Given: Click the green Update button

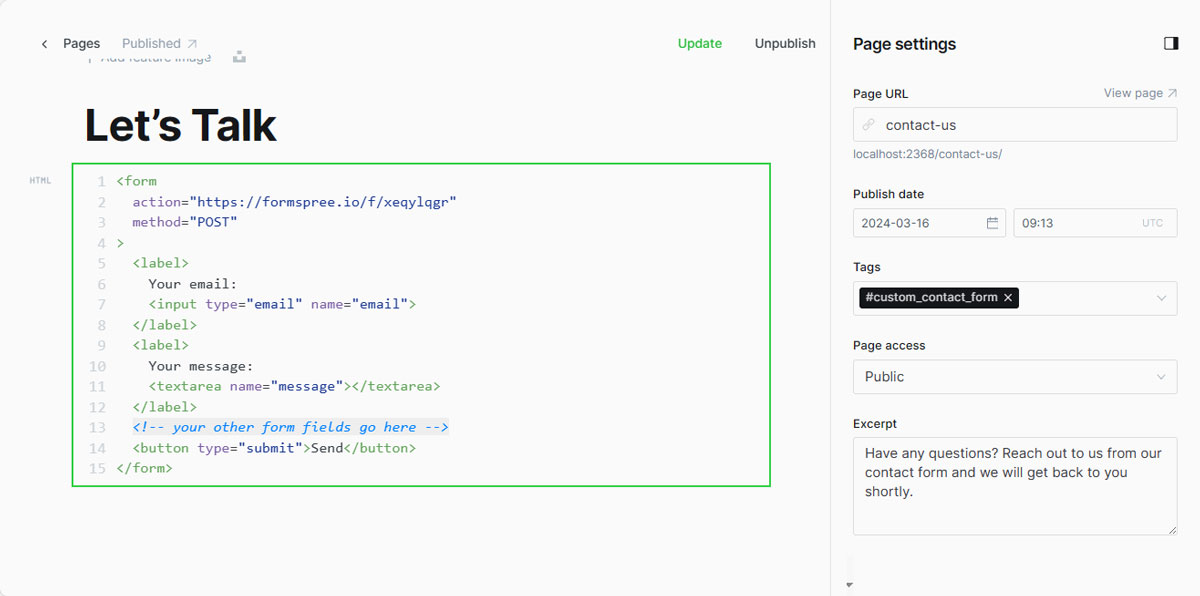Looking at the screenshot, I should (x=699, y=43).
